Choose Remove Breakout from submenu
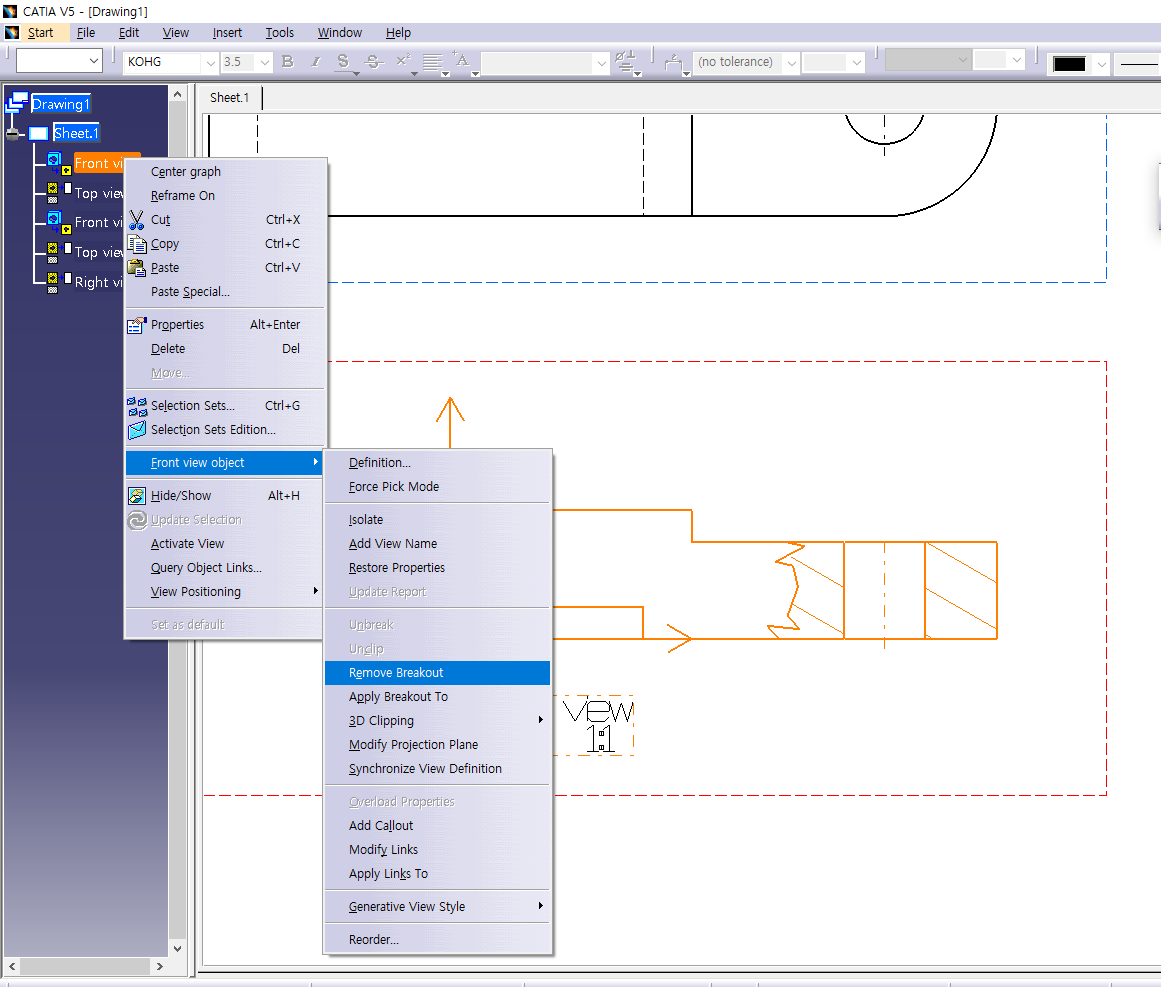 438,672
